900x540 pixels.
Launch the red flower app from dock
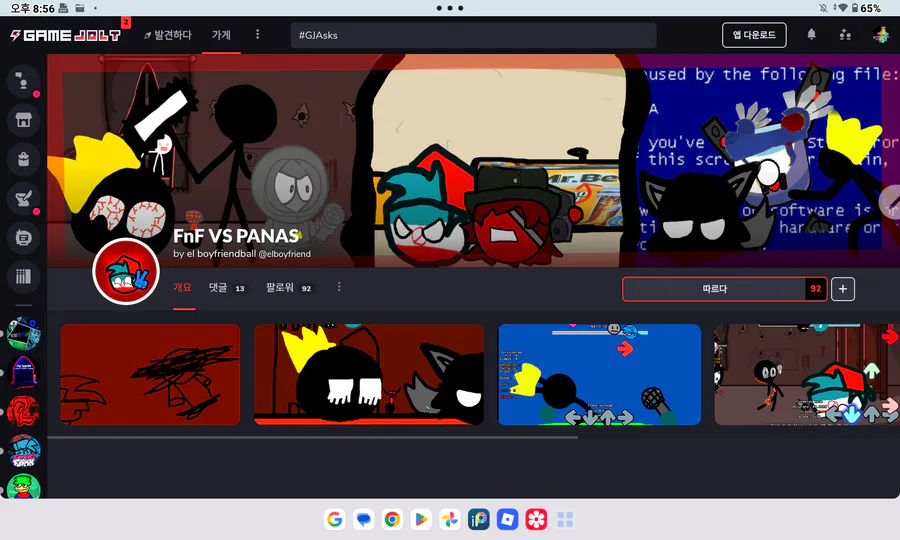[x=536, y=519]
